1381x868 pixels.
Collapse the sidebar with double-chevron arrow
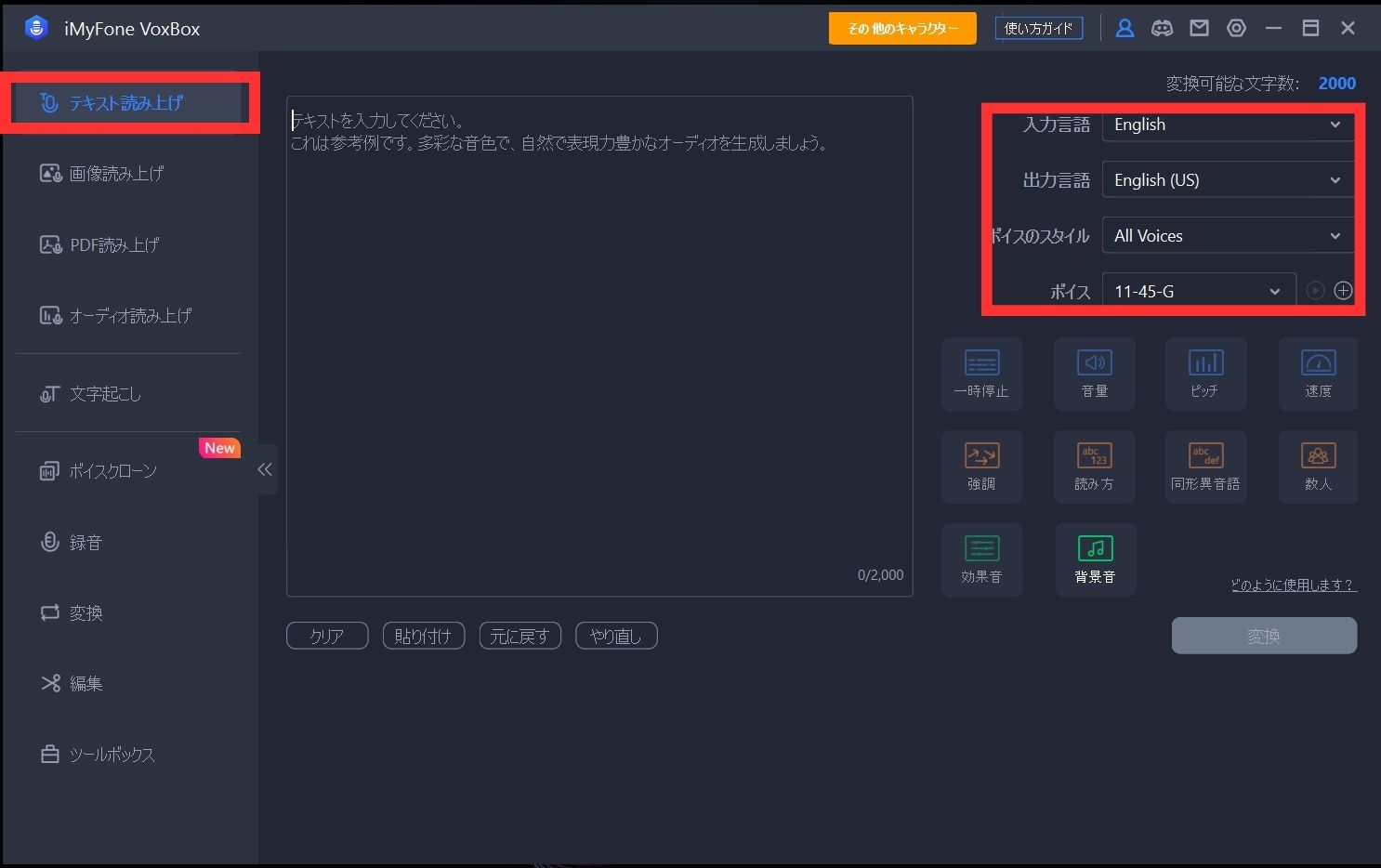265,469
